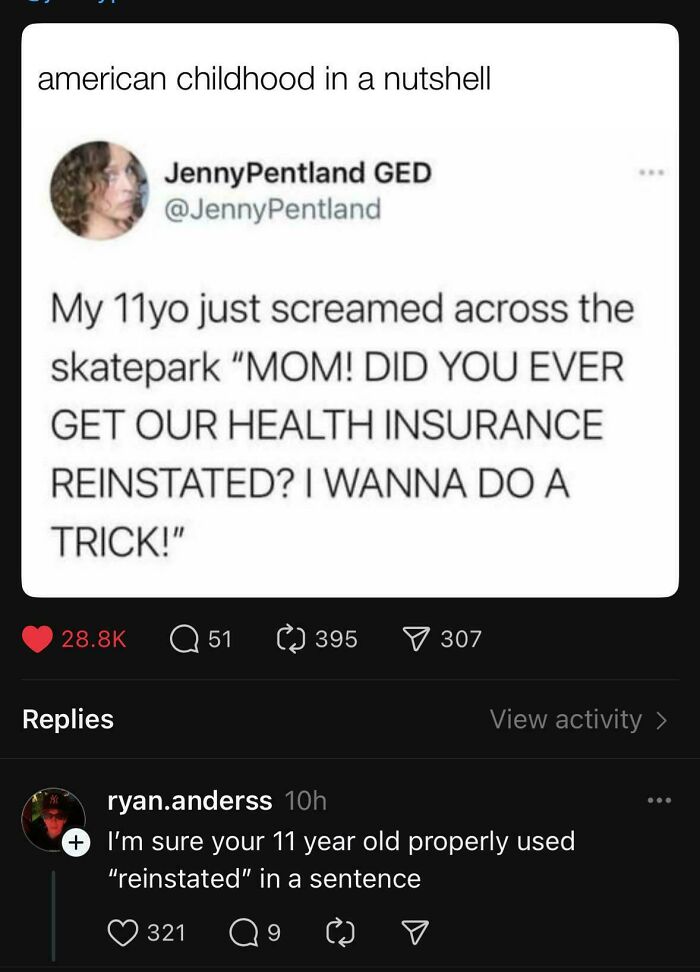
Task: Follow ryan.anderss using the plus badge
Action: tap(75, 843)
